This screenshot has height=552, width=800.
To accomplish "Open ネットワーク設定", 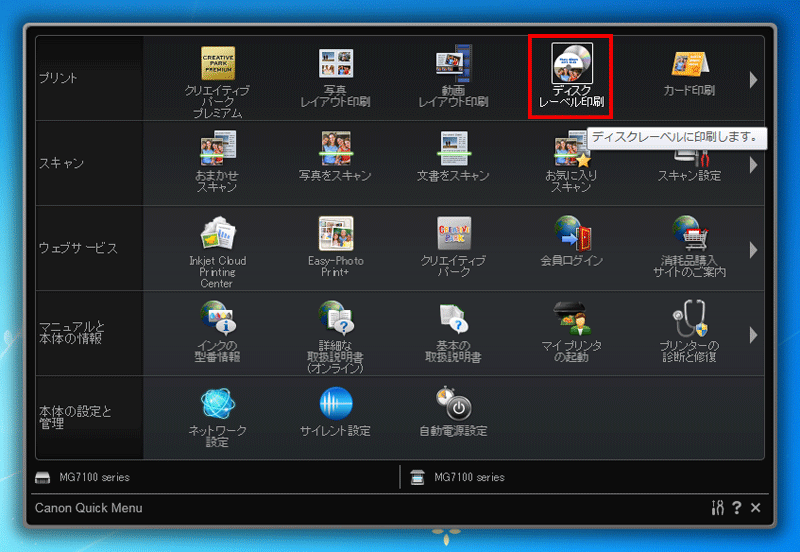I will tap(217, 417).
